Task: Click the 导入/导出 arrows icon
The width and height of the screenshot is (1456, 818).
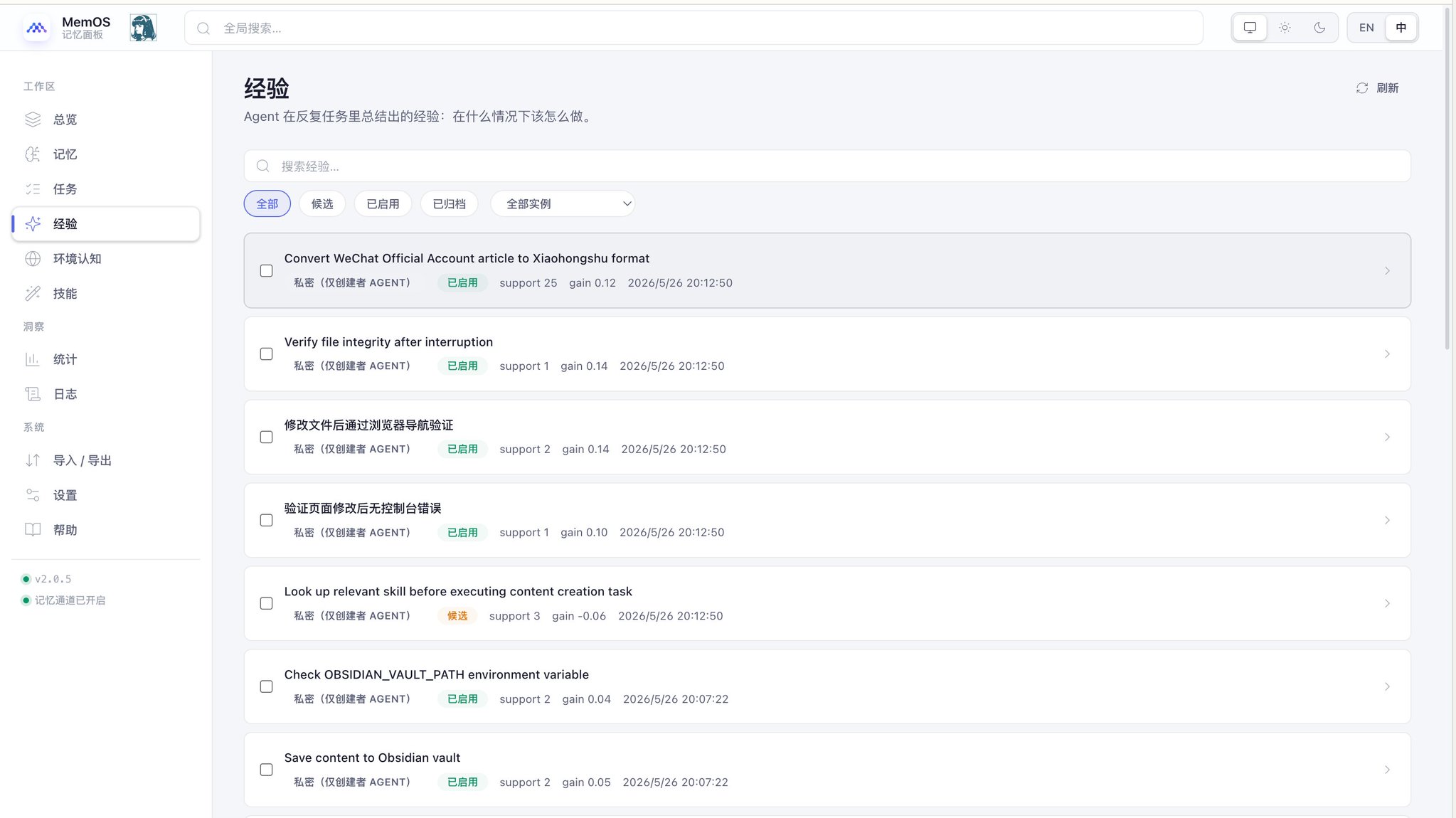Action: click(x=33, y=460)
